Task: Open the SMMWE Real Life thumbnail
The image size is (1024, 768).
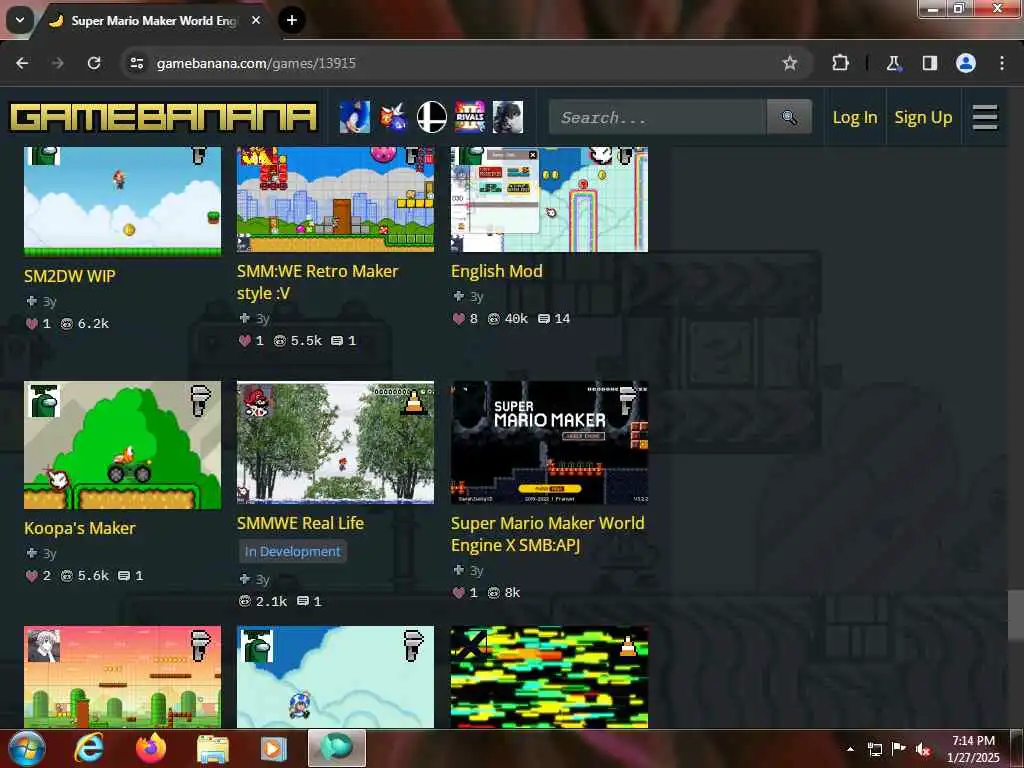Action: click(336, 443)
